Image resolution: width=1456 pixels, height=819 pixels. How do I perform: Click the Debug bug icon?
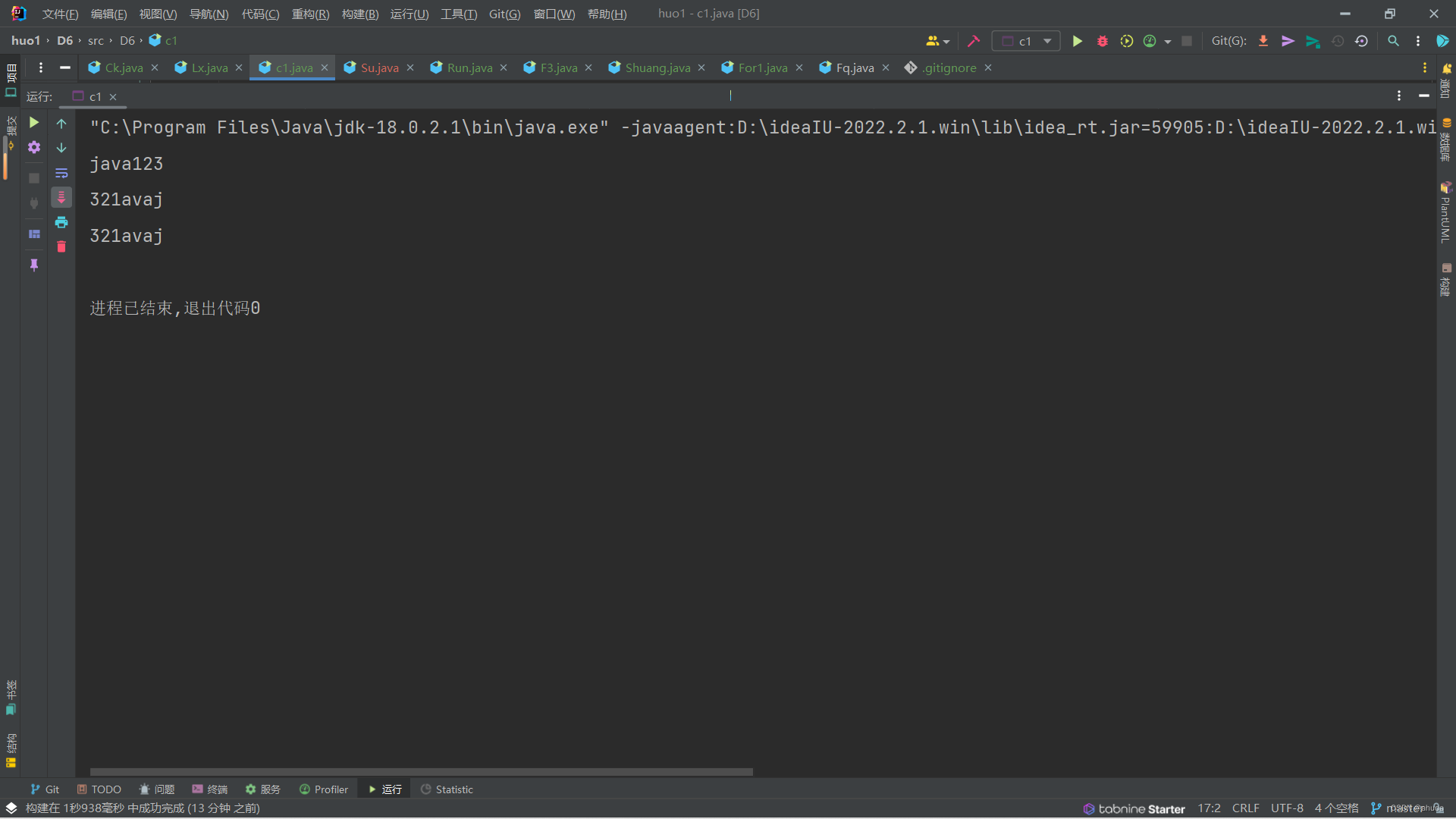pyautogui.click(x=1102, y=41)
